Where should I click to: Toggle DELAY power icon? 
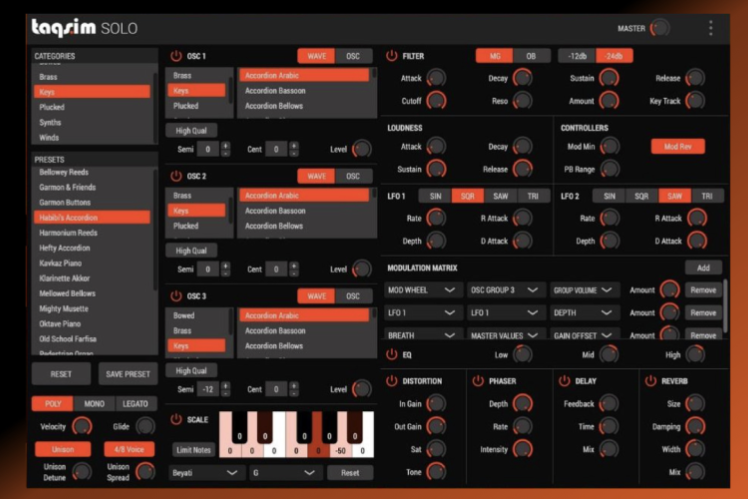click(x=564, y=381)
